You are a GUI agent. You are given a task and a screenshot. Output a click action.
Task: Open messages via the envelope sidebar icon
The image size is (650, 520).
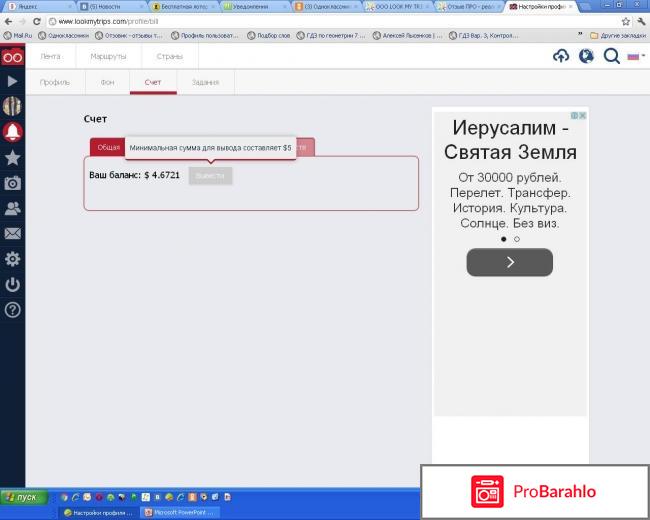12,234
